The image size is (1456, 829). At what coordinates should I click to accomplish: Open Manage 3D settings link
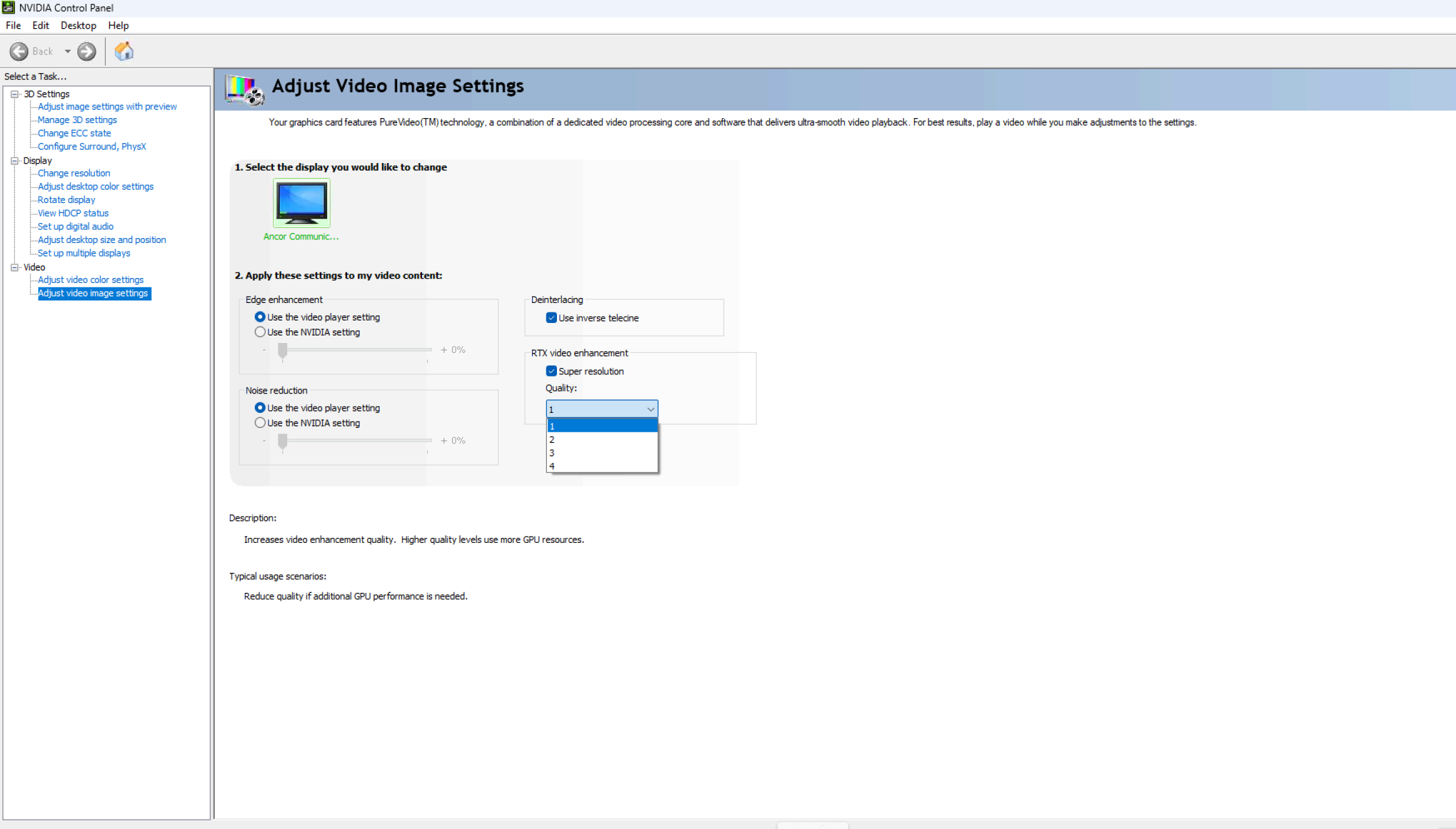(77, 120)
